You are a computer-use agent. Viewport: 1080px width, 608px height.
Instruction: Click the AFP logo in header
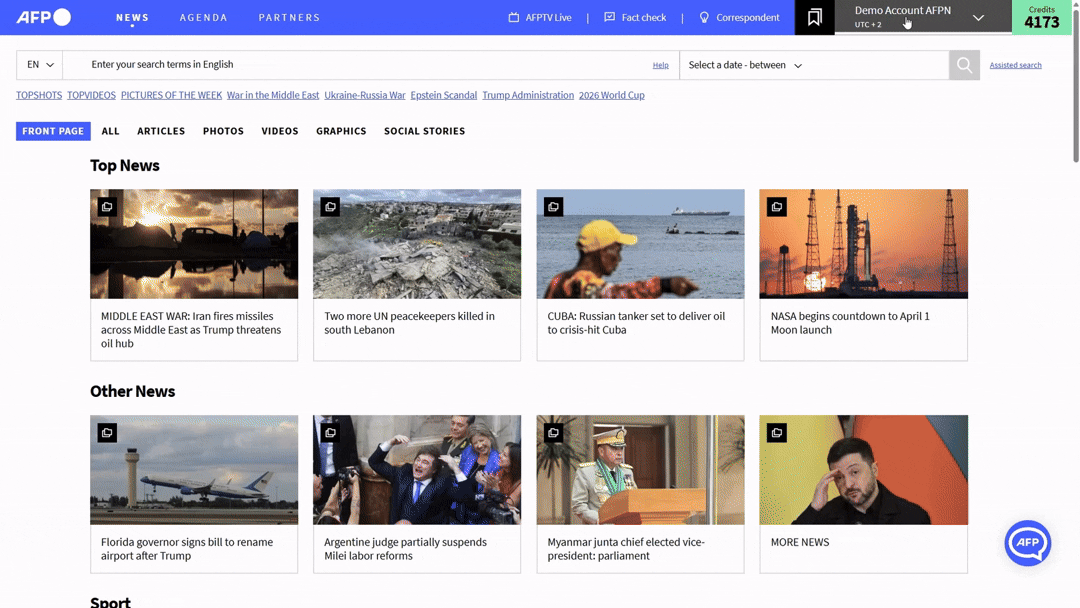click(x=43, y=17)
